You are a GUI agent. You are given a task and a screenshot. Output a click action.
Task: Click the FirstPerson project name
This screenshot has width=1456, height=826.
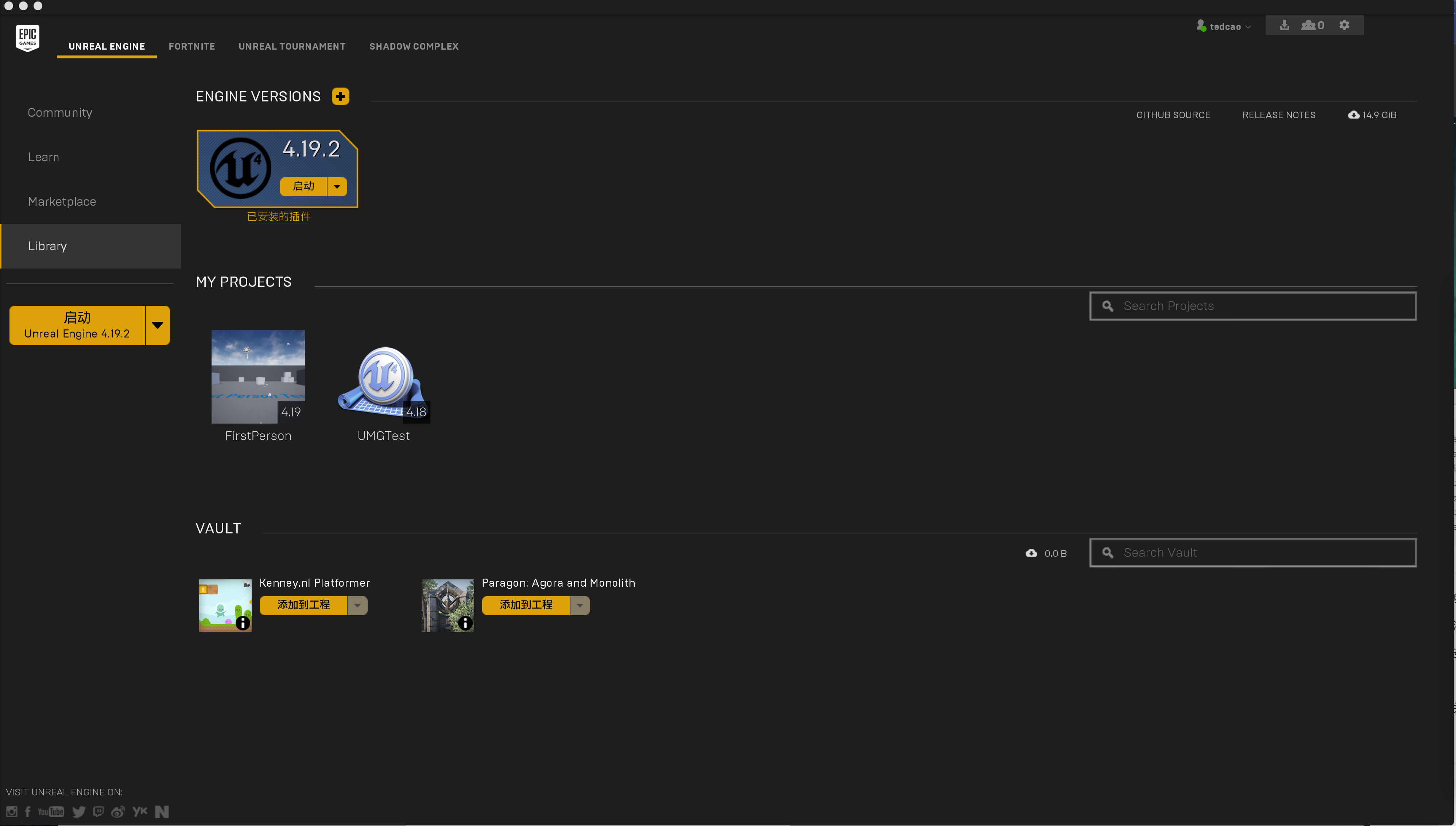coord(258,436)
